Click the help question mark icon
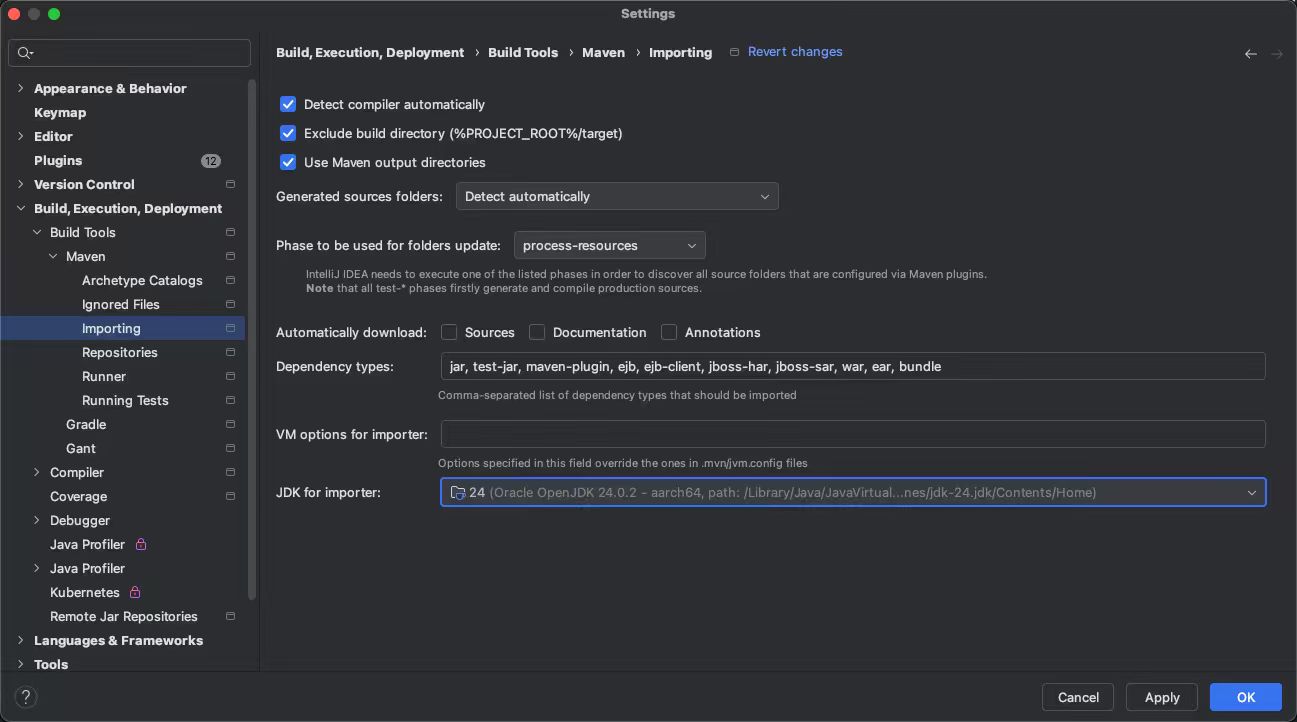Screen dimensions: 1297x722 26,697
